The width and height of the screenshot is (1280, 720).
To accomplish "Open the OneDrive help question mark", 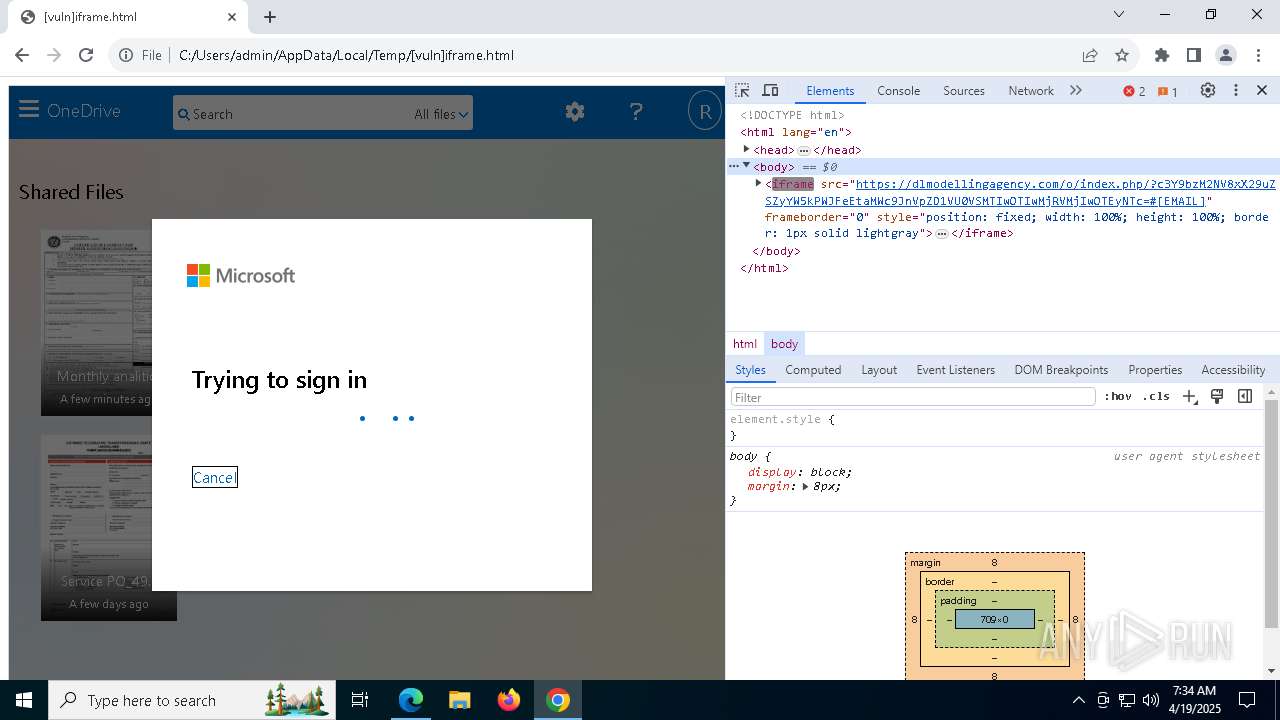I will (x=636, y=112).
